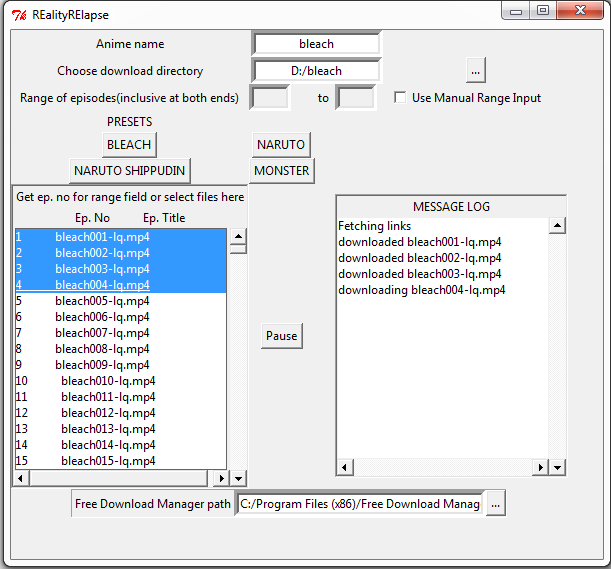Screen dimensions: 611x569
Task: Click Free Download Manager path field
Action: pyautogui.click(x=359, y=504)
